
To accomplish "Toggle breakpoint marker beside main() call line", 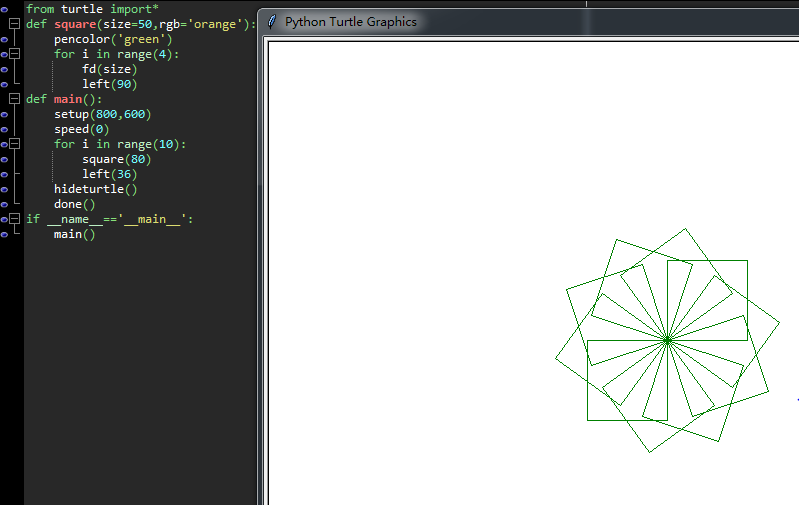I will (4, 234).
